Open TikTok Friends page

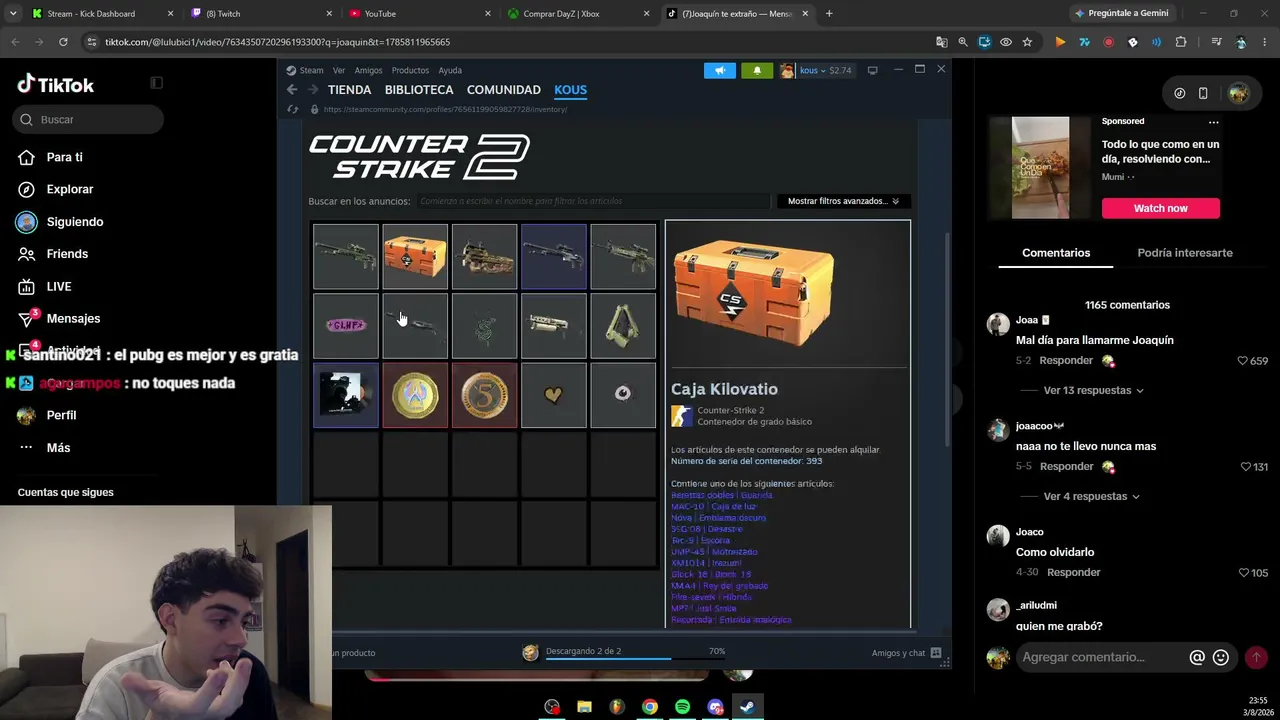tap(67, 254)
